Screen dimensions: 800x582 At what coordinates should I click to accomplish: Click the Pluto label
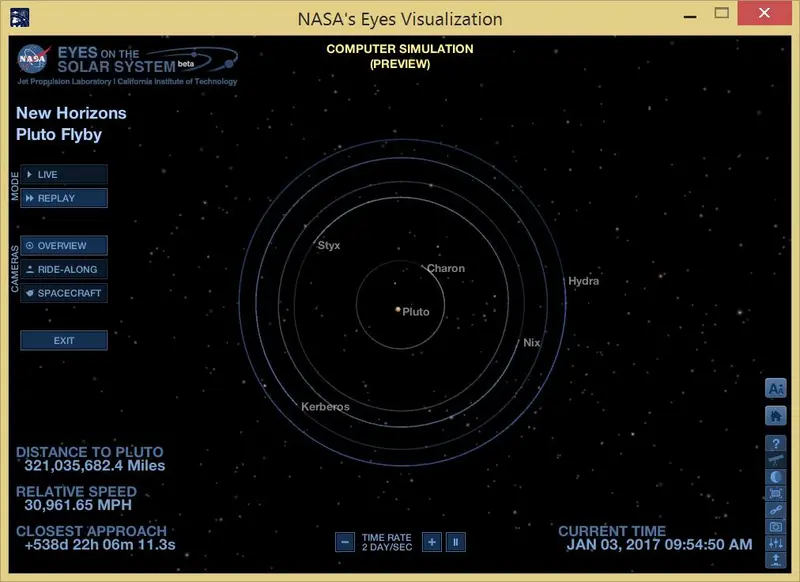tap(415, 312)
